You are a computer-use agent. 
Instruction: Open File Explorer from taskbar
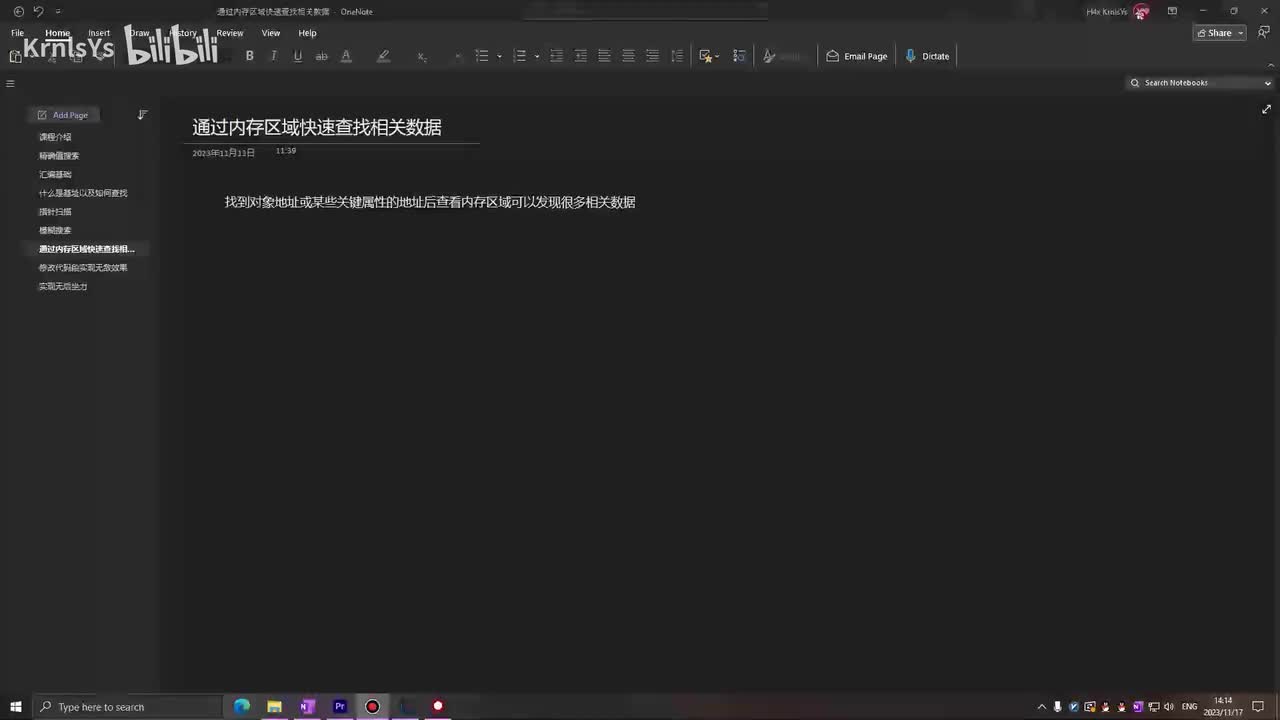(x=274, y=707)
